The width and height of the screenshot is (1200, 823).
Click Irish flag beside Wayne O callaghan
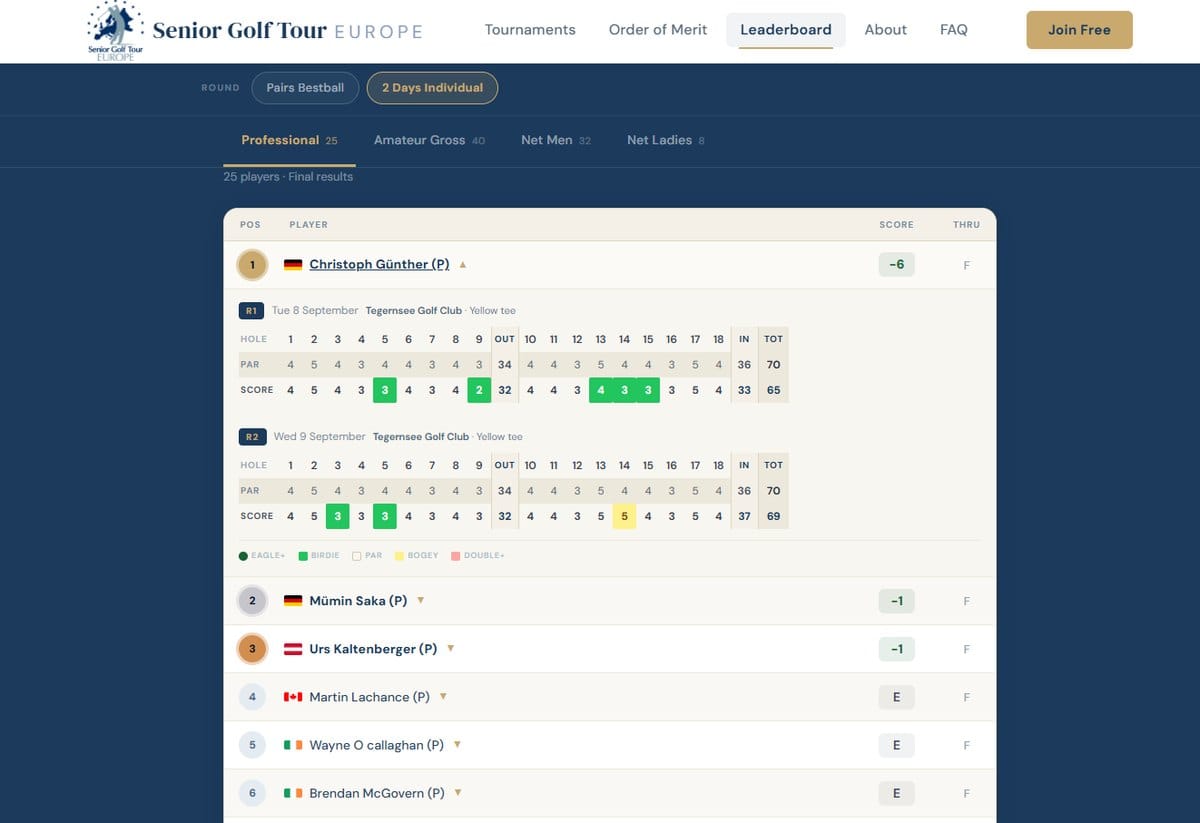(293, 745)
